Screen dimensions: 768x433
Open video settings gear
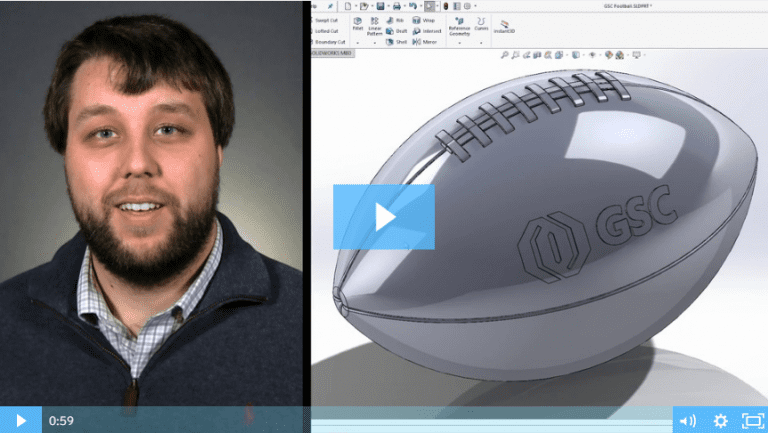click(719, 420)
